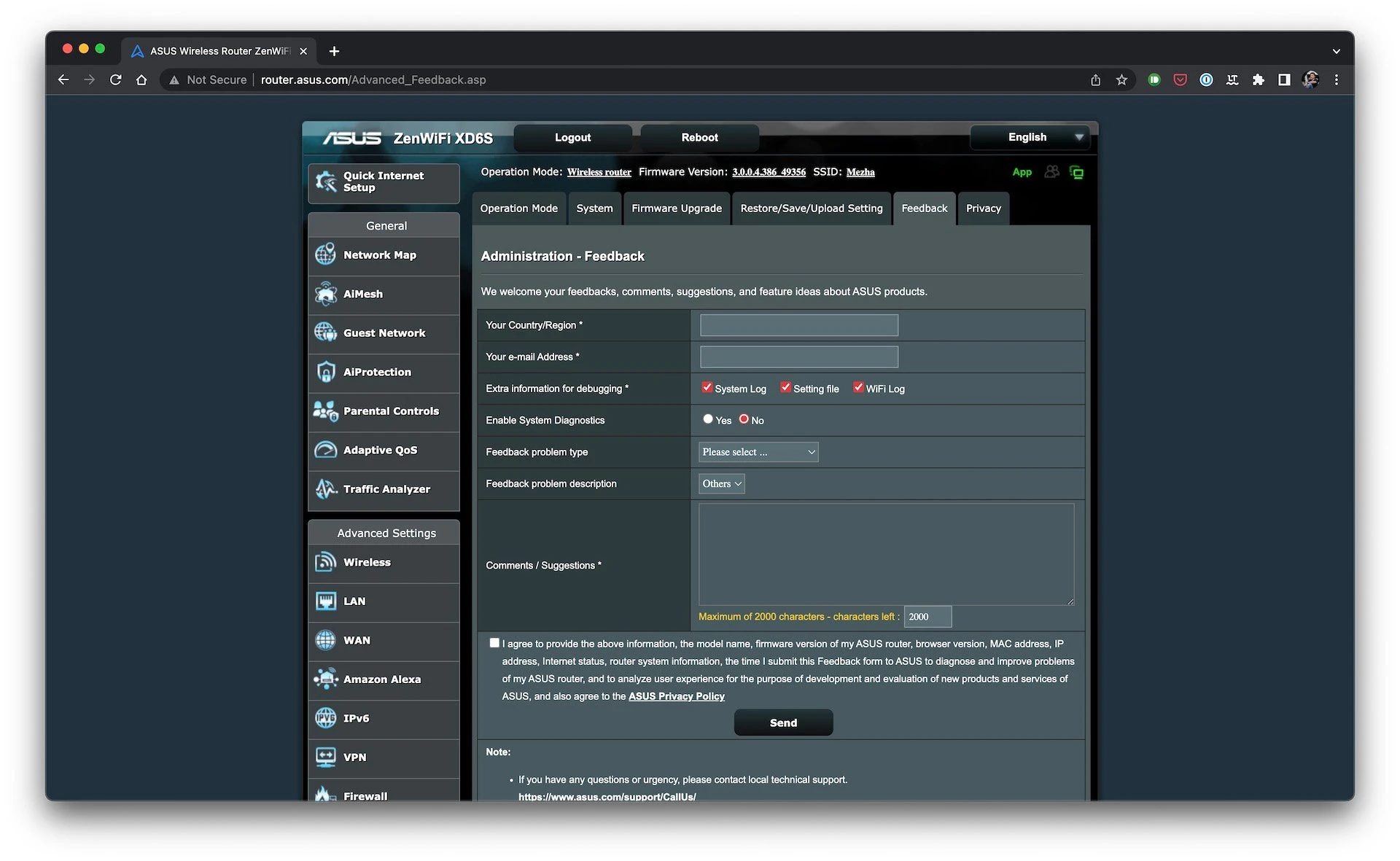
Task: Check the agreement to provide information checkbox
Action: 494,643
